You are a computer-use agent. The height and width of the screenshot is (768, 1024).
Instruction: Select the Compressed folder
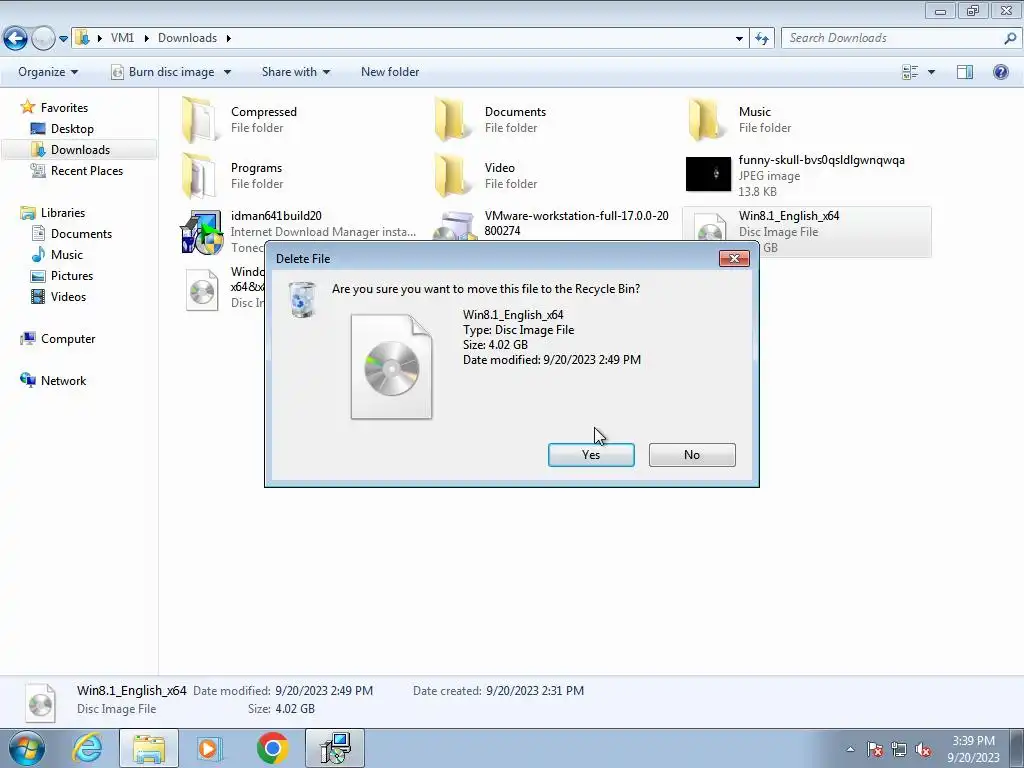(264, 120)
